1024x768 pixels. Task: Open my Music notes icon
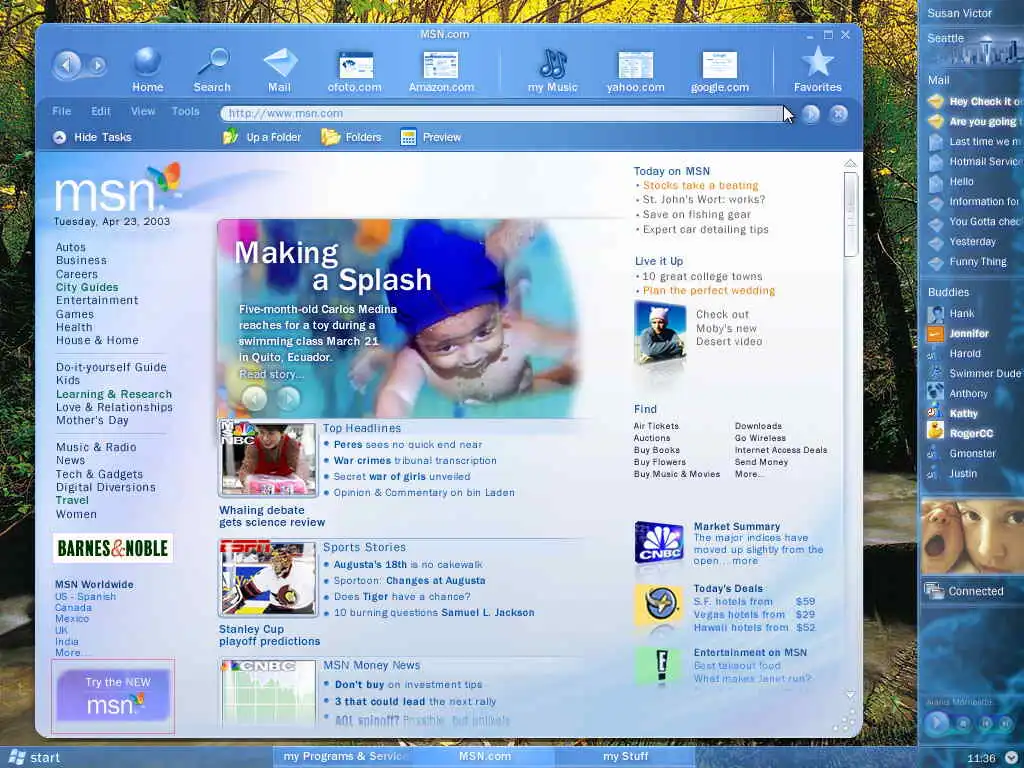(553, 64)
